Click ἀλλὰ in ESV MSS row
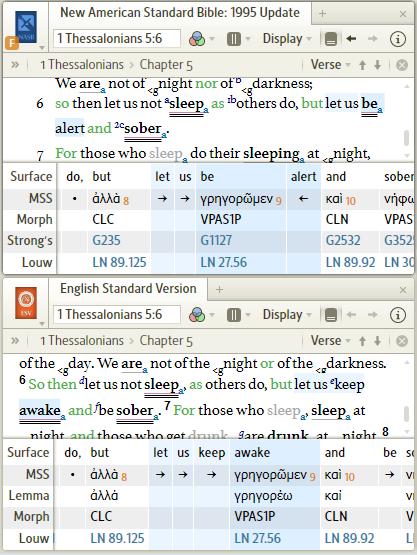This screenshot has height=555, width=417. pos(104,475)
